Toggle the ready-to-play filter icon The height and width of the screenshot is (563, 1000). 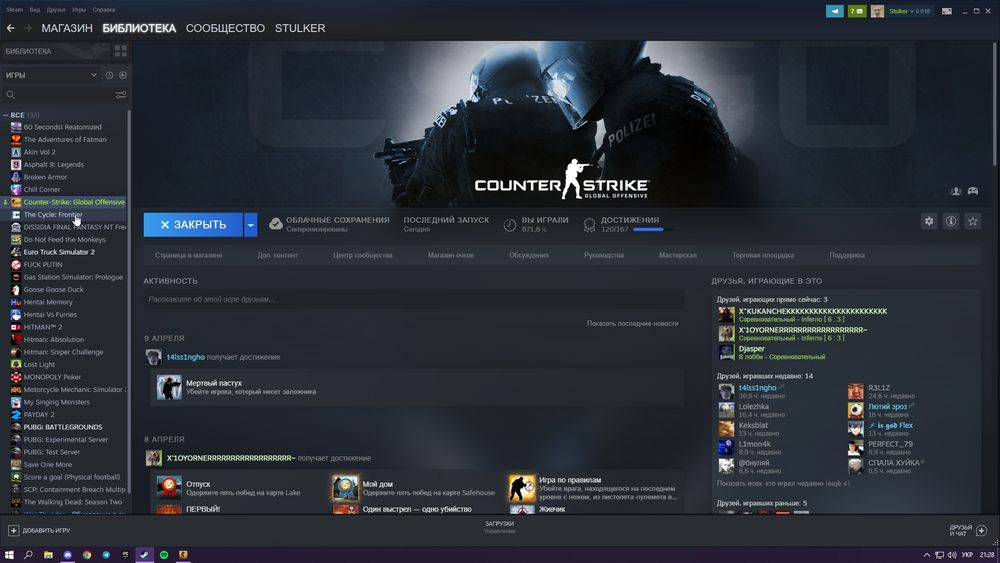point(122,75)
